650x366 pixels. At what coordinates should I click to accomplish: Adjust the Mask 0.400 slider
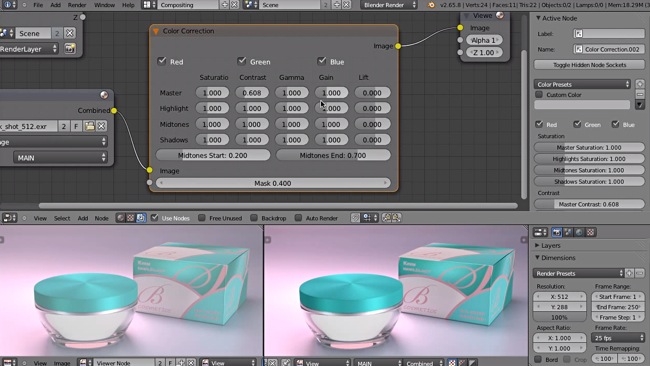click(x=273, y=183)
